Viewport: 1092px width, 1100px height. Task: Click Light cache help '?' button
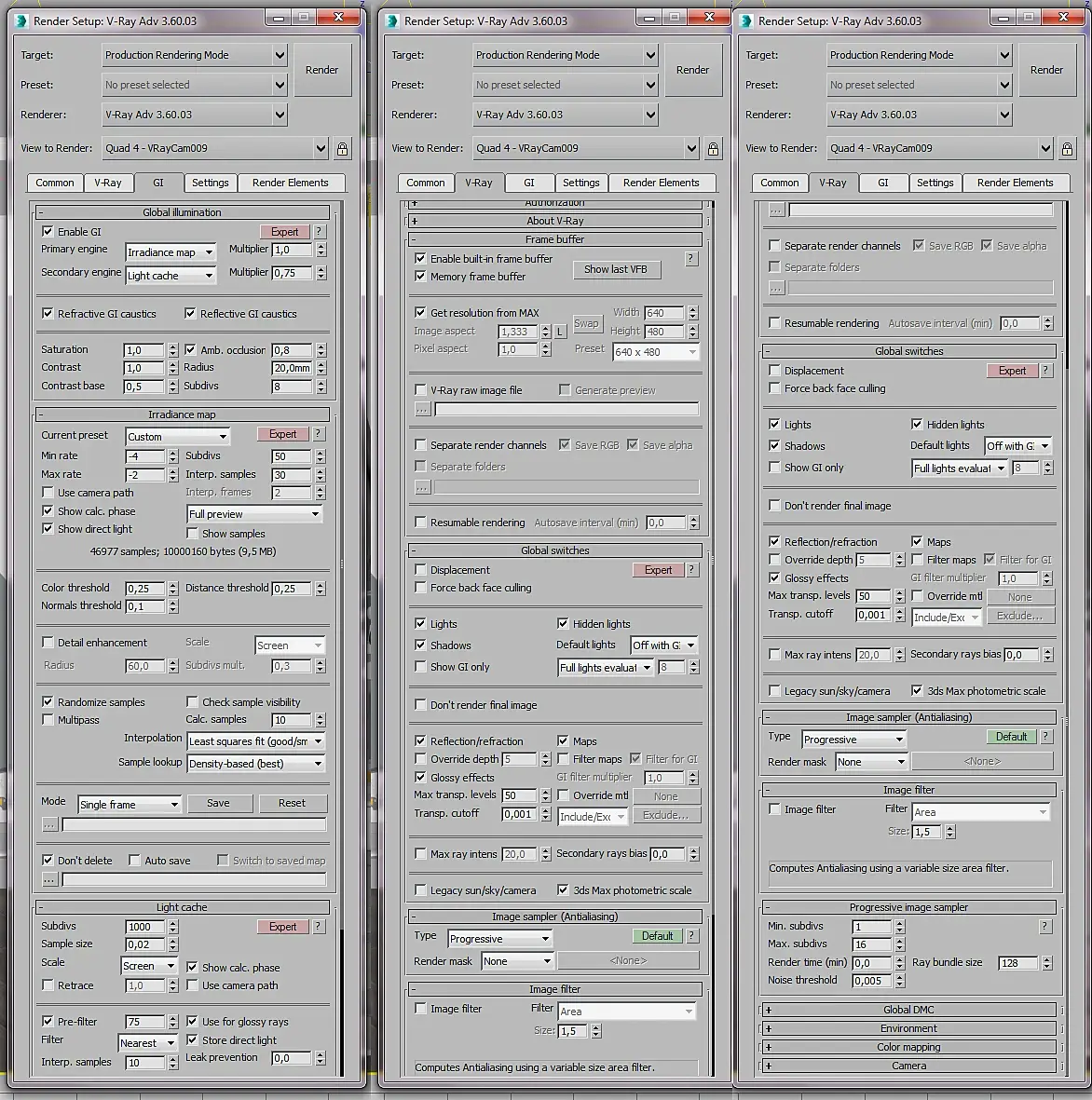(x=318, y=926)
